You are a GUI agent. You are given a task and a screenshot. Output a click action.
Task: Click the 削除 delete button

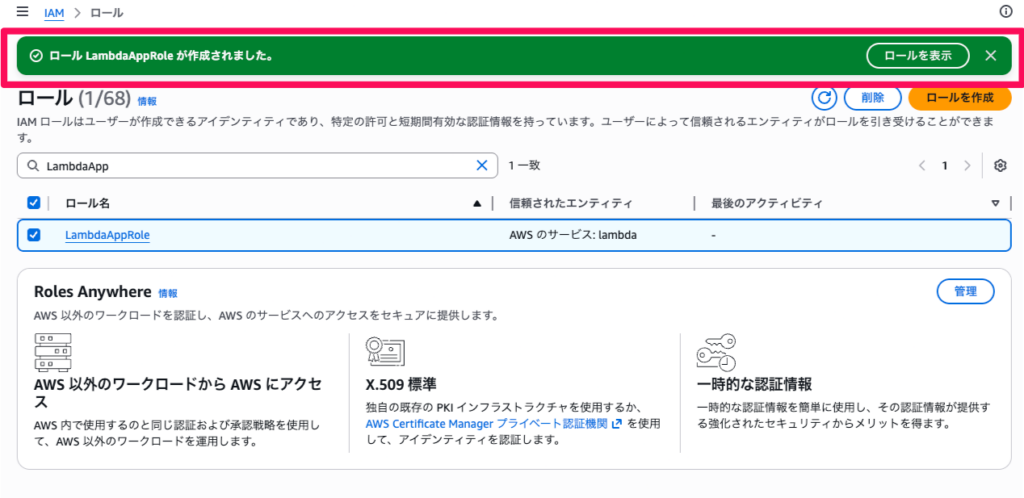[x=871, y=97]
